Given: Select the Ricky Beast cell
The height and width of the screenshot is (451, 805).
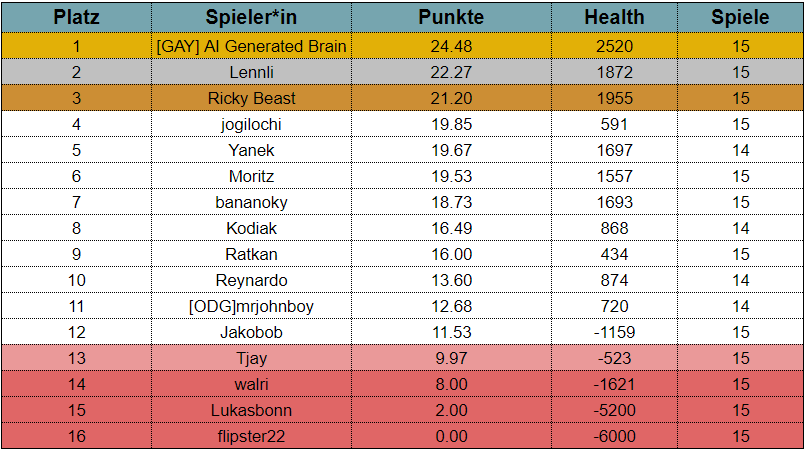Looking at the screenshot, I should (252, 98).
